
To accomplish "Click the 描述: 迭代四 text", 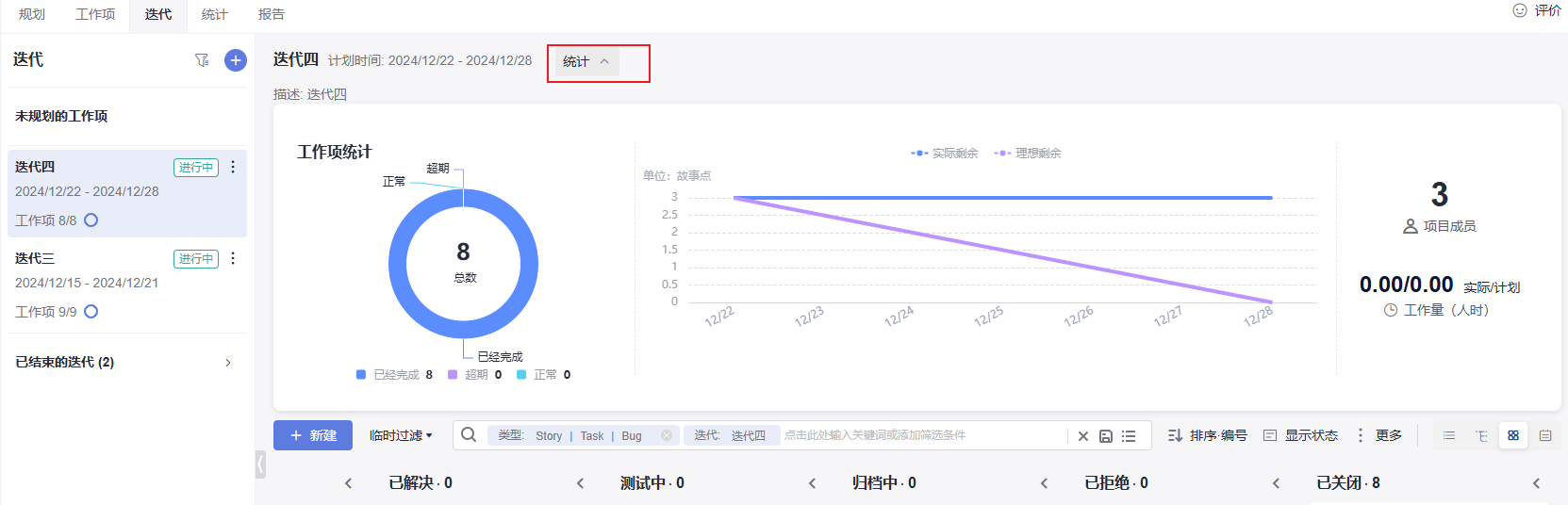I will click(310, 94).
